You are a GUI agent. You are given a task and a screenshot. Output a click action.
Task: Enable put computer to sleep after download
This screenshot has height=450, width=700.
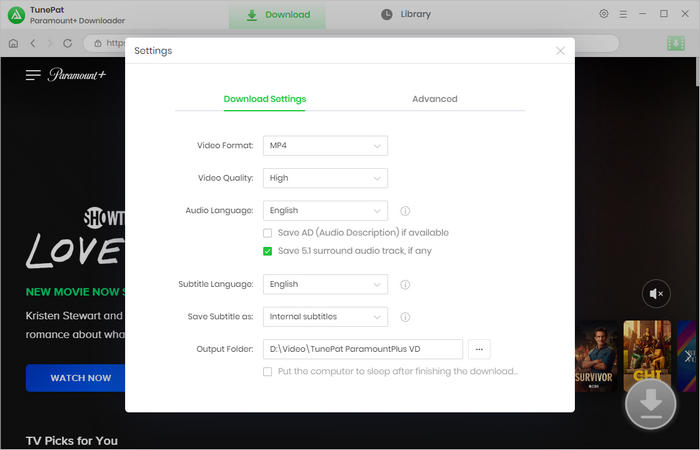pyautogui.click(x=267, y=371)
